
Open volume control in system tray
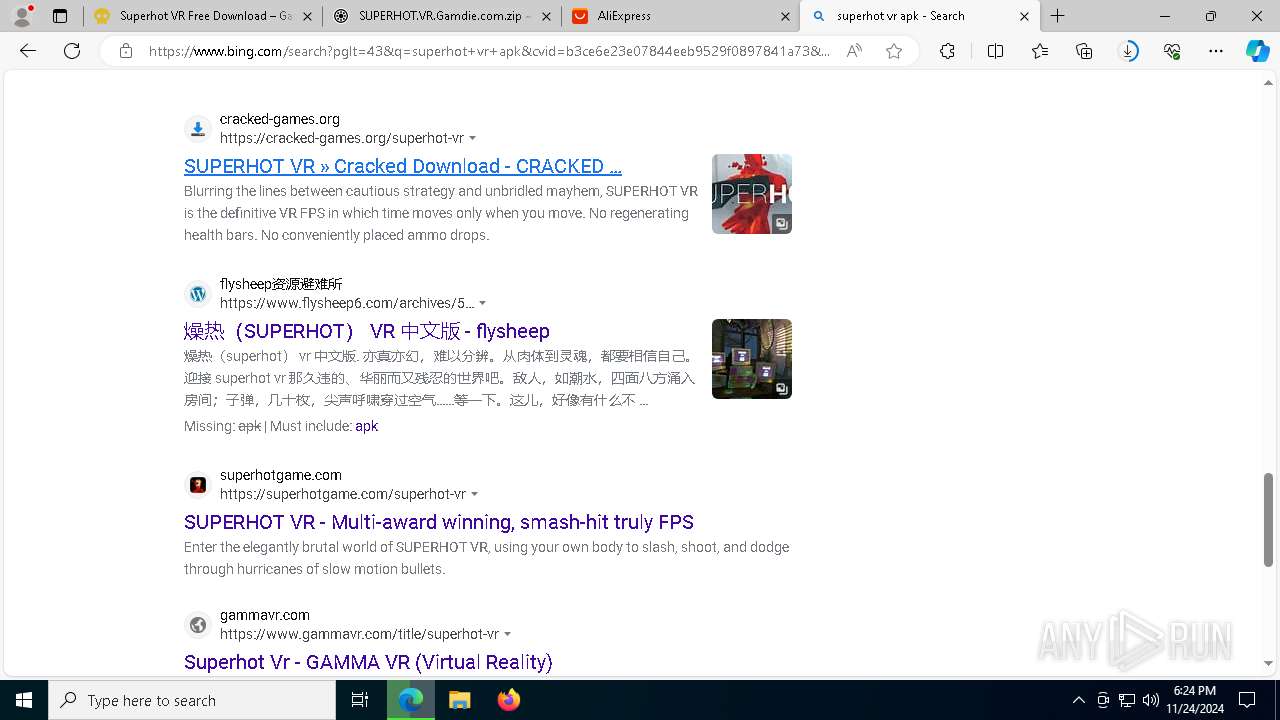[x=1151, y=700]
